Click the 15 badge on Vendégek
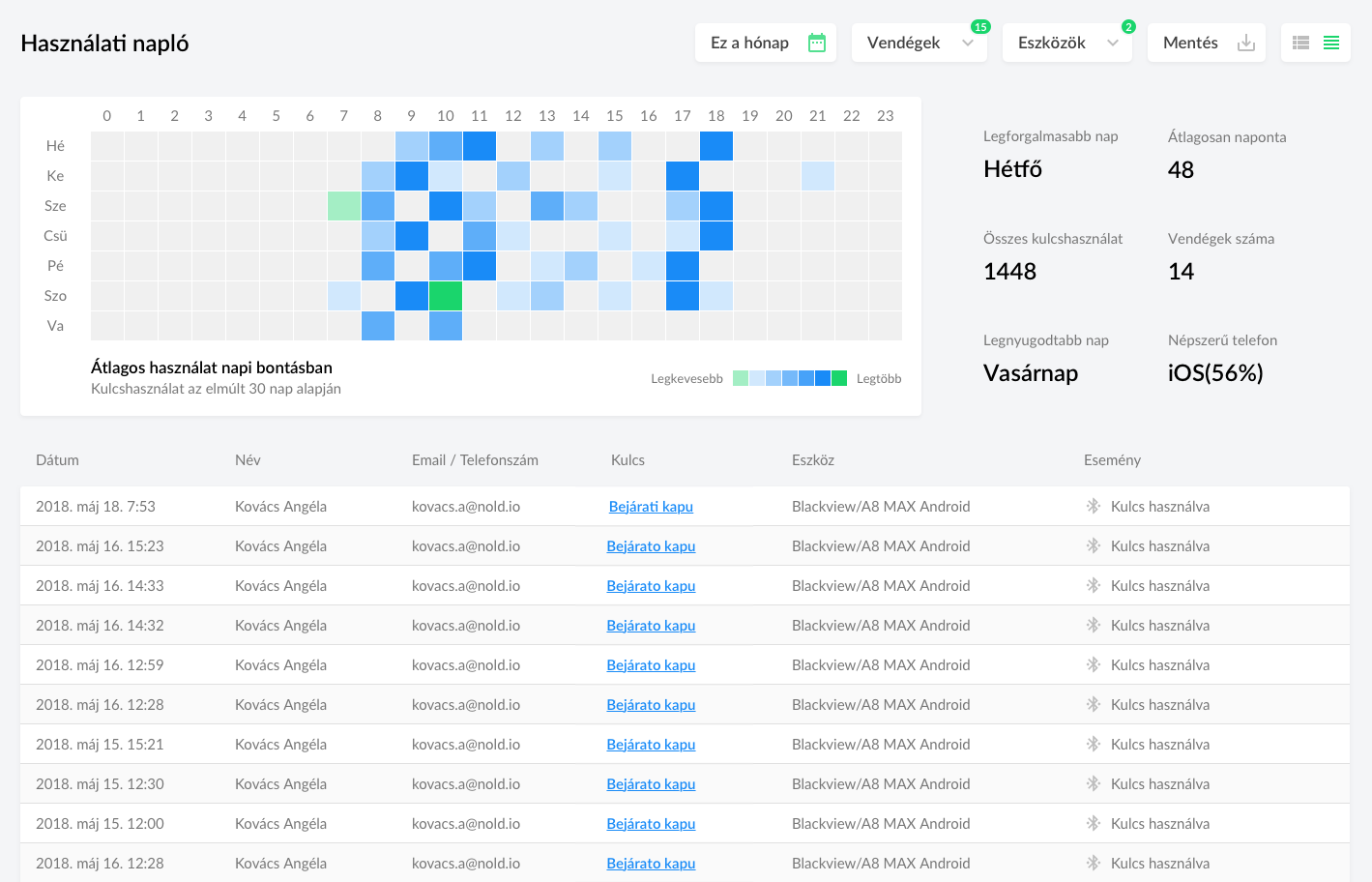The image size is (1372, 882). [x=980, y=27]
